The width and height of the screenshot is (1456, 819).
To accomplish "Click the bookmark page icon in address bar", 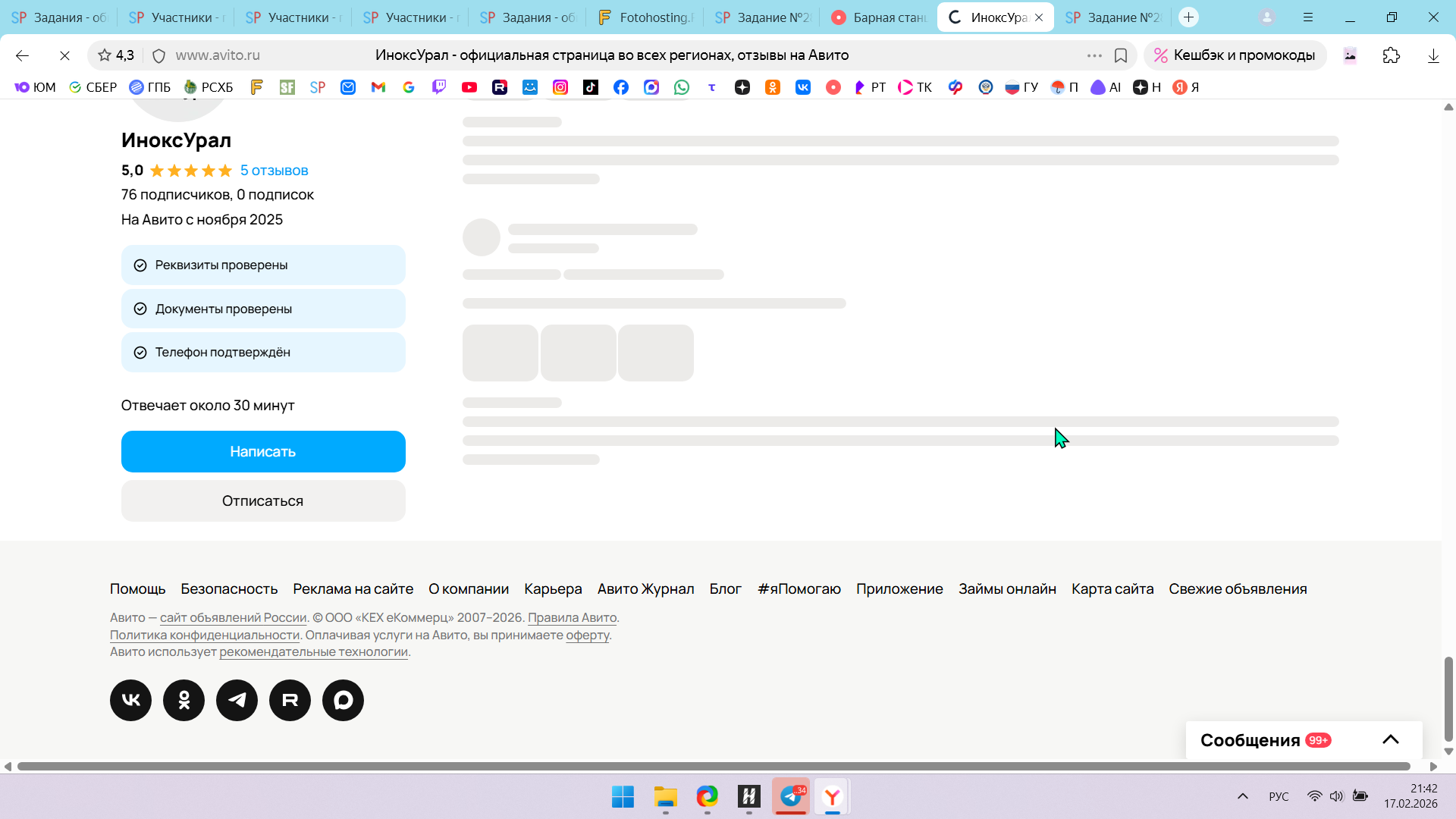I will point(1120,55).
